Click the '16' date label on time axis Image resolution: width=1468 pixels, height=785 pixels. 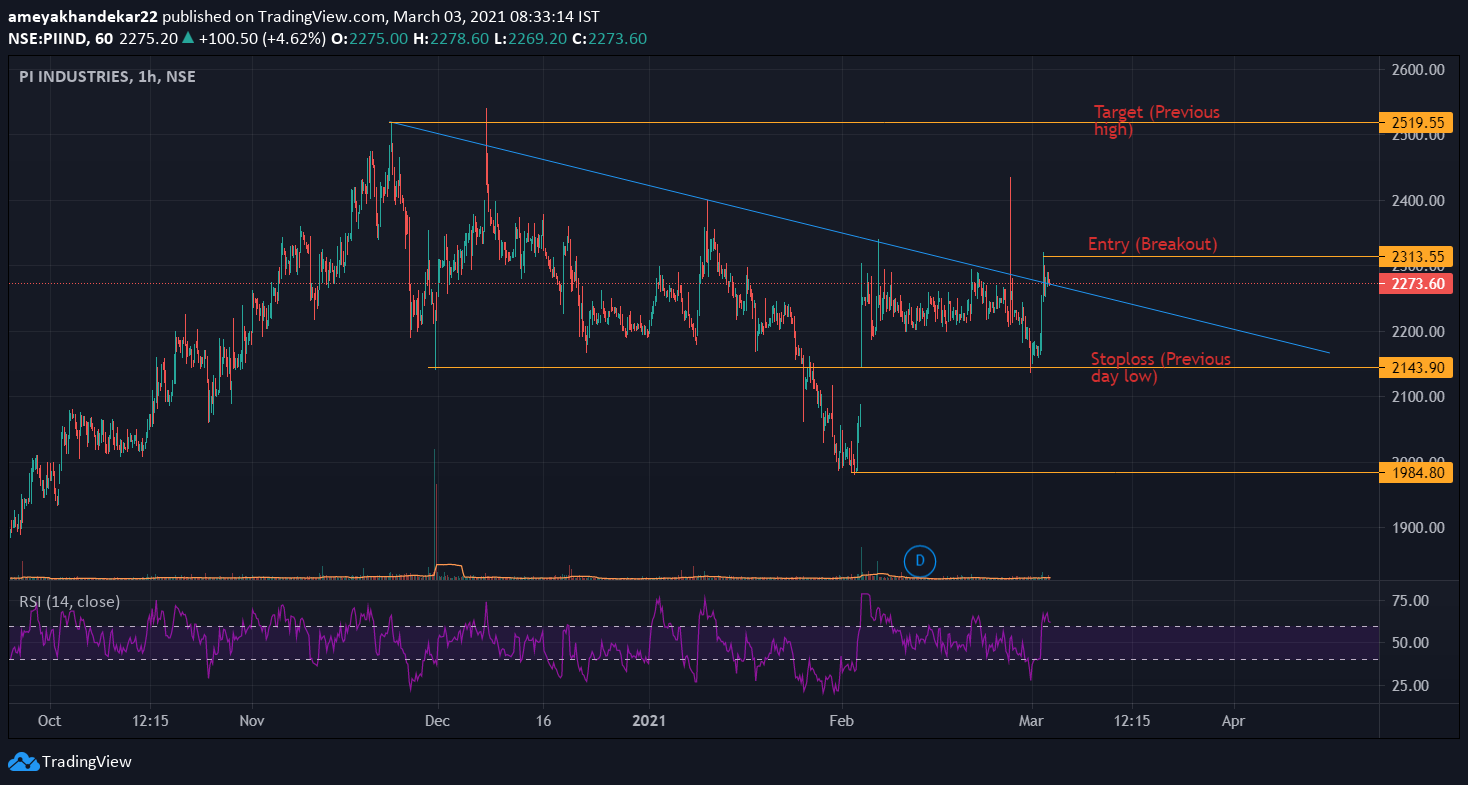[543, 720]
